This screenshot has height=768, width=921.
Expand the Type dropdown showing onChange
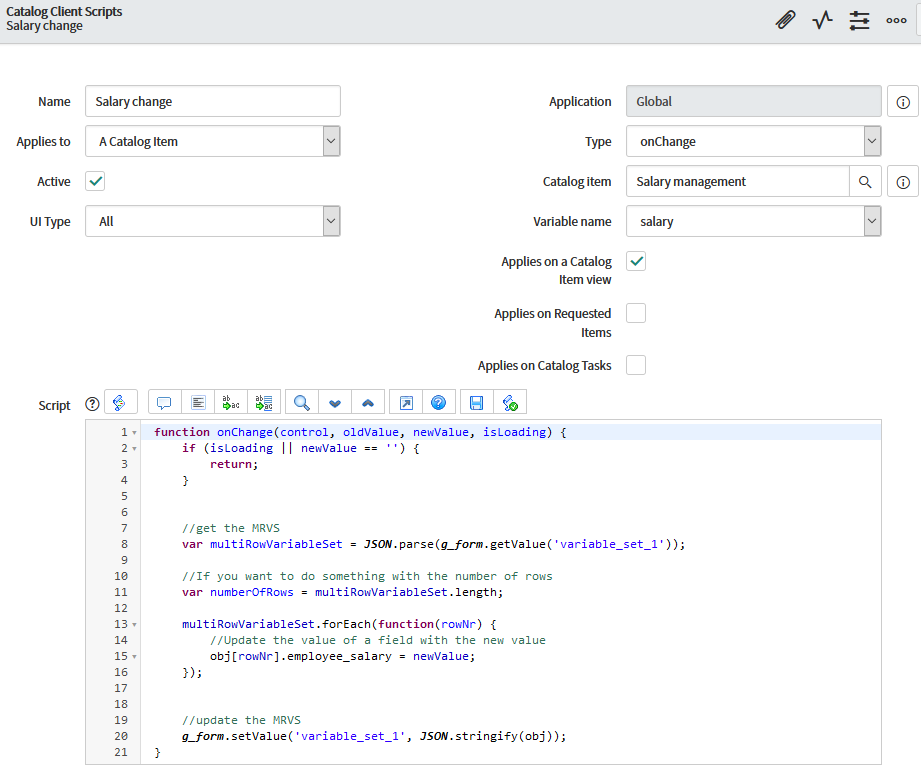point(753,141)
